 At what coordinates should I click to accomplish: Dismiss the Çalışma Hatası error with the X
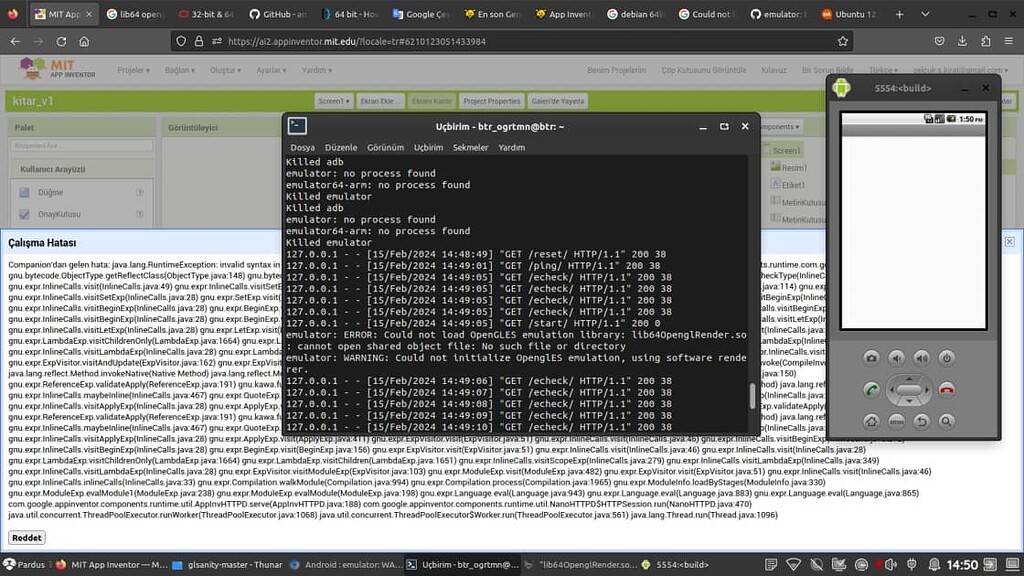click(x=1009, y=242)
